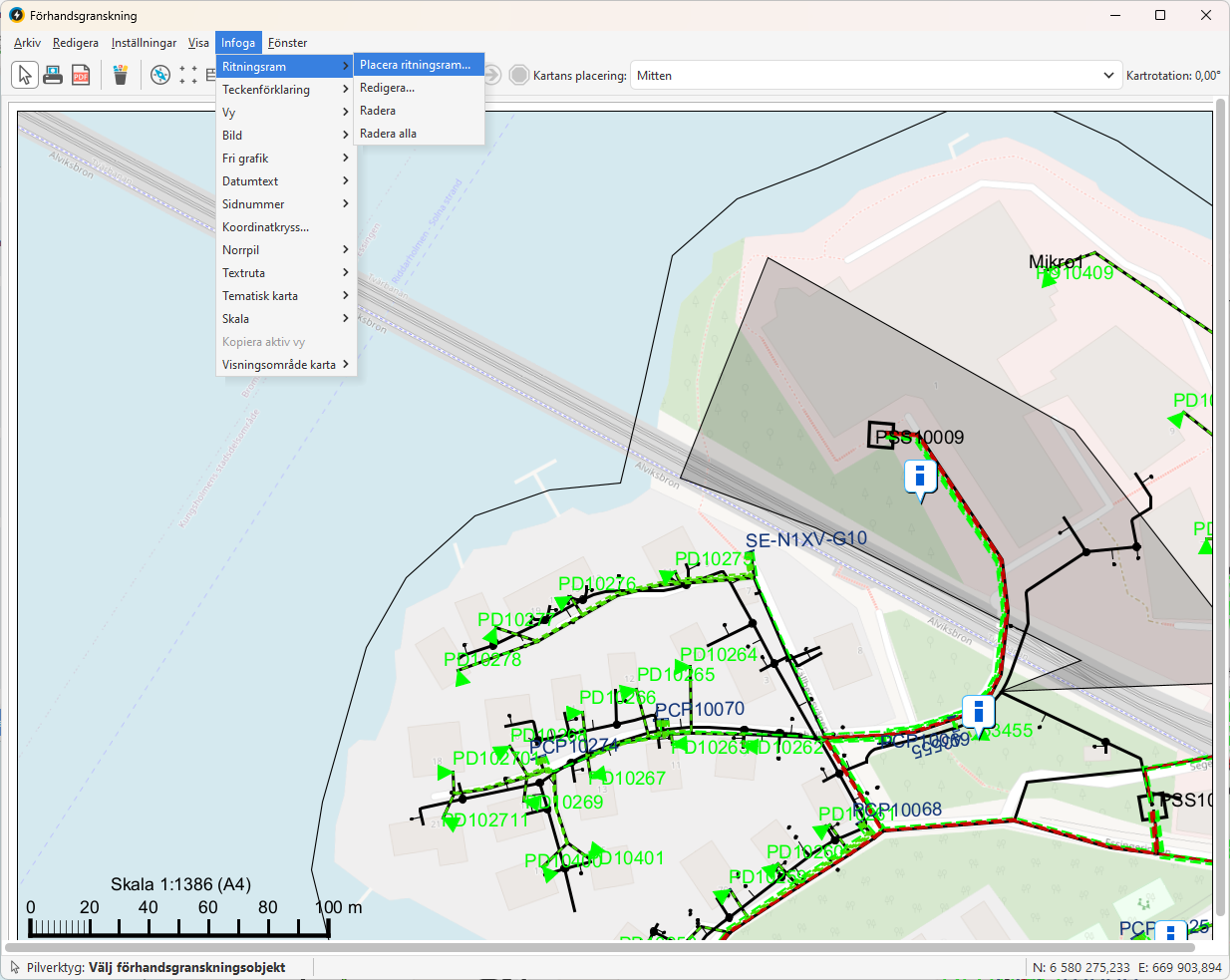Click the gray stop circle icon

point(519,75)
